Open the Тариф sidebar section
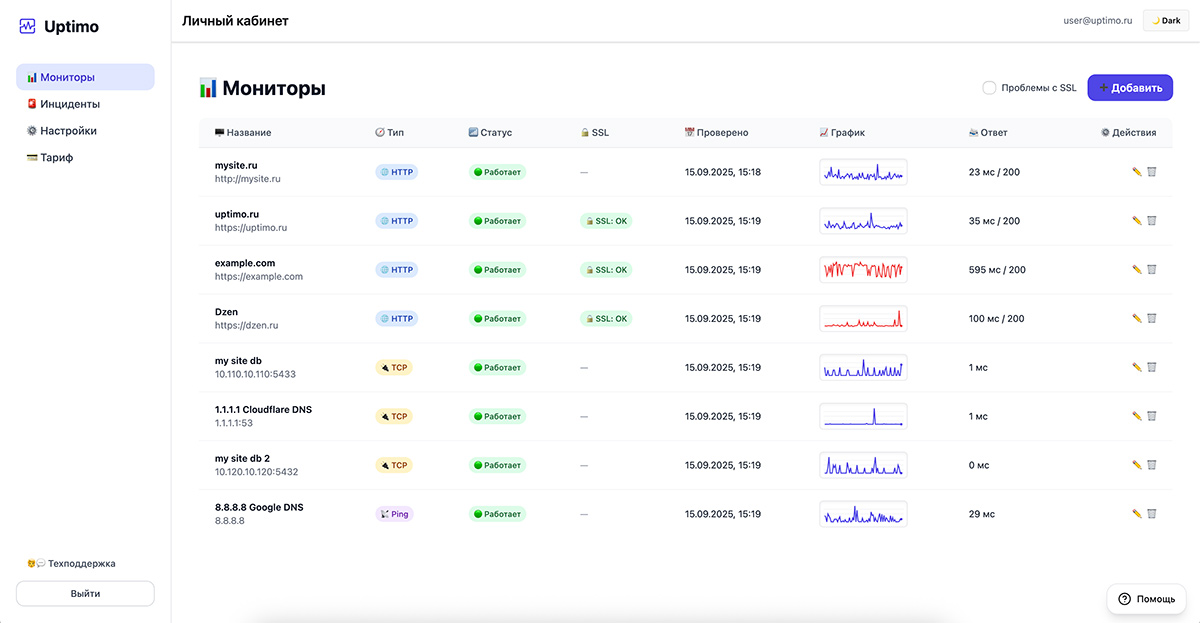This screenshot has width=1200, height=623. (56, 158)
